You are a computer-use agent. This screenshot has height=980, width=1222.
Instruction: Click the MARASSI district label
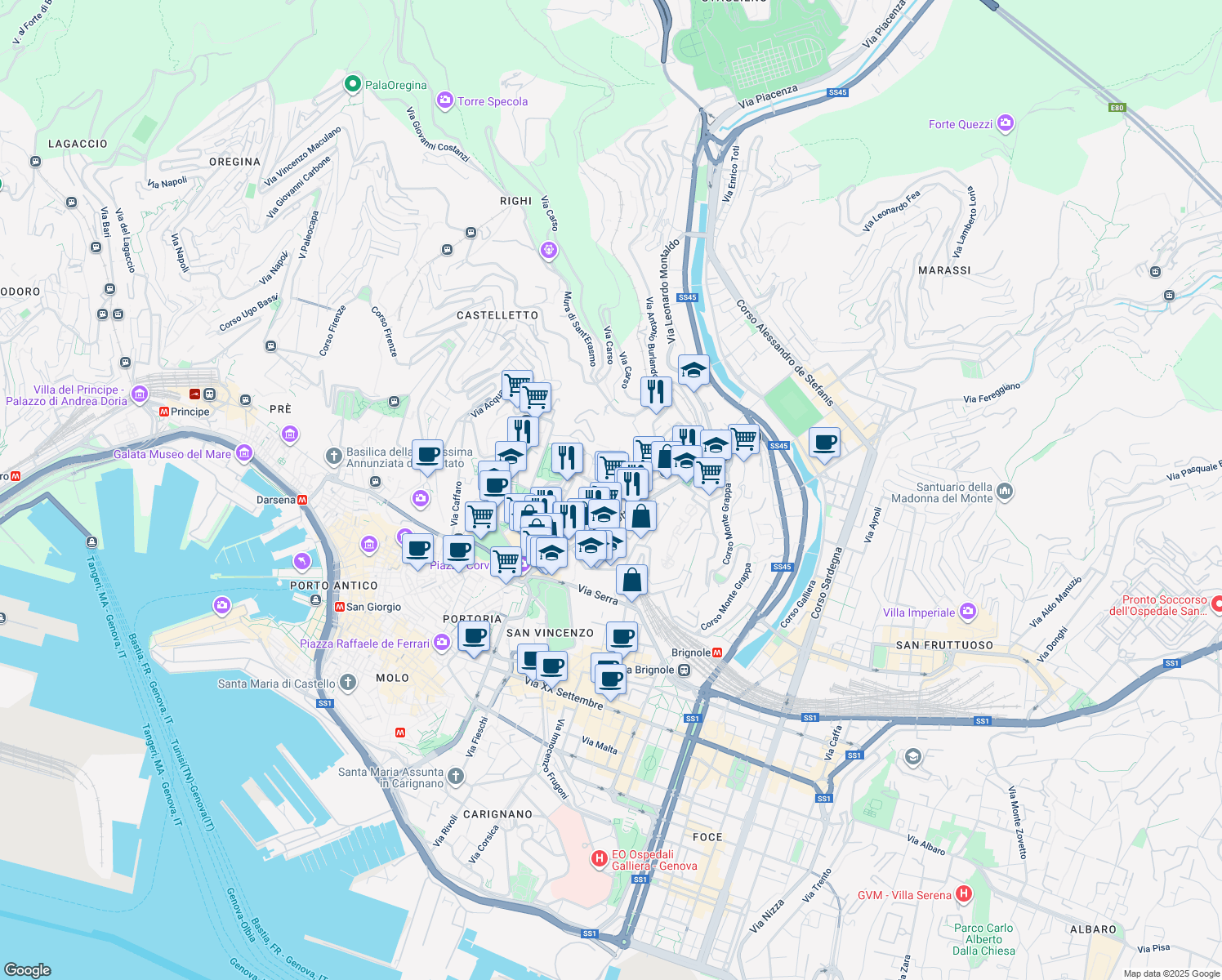click(x=945, y=270)
